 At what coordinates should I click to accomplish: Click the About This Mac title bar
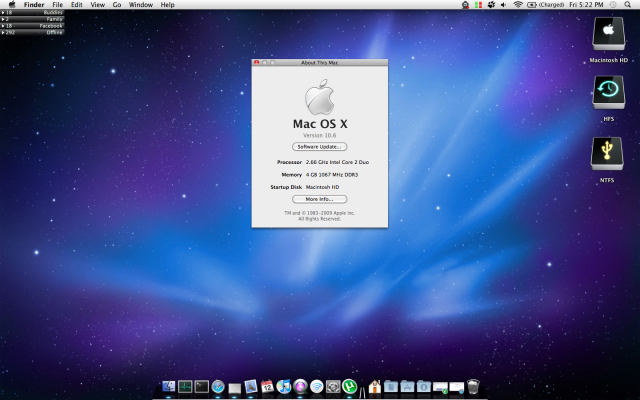[x=320, y=62]
